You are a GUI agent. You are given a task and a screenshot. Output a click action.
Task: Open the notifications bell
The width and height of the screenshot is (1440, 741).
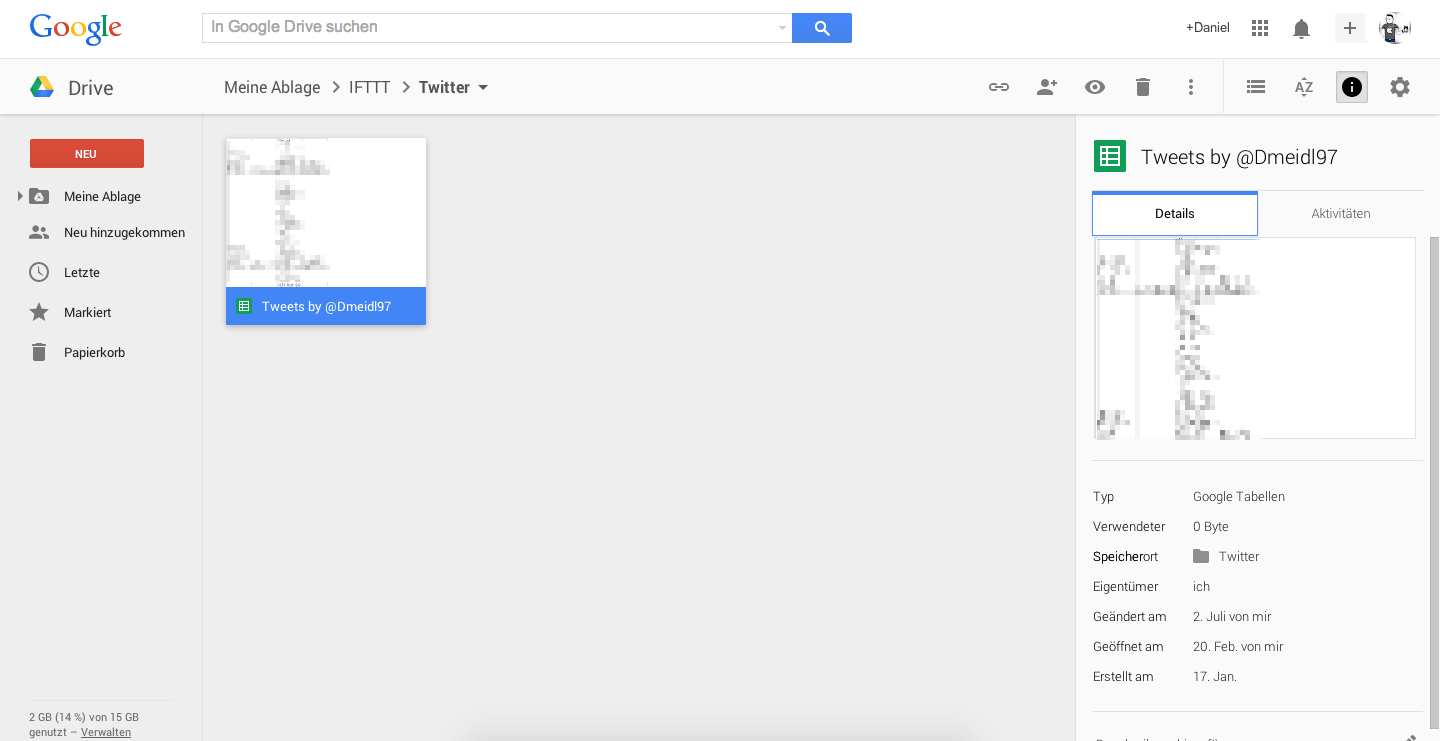(x=1301, y=28)
